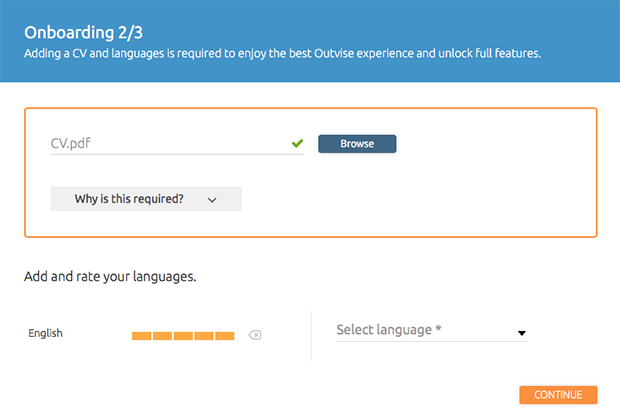Remove the English language entry
Screen dimensions: 620x415
tap(255, 335)
